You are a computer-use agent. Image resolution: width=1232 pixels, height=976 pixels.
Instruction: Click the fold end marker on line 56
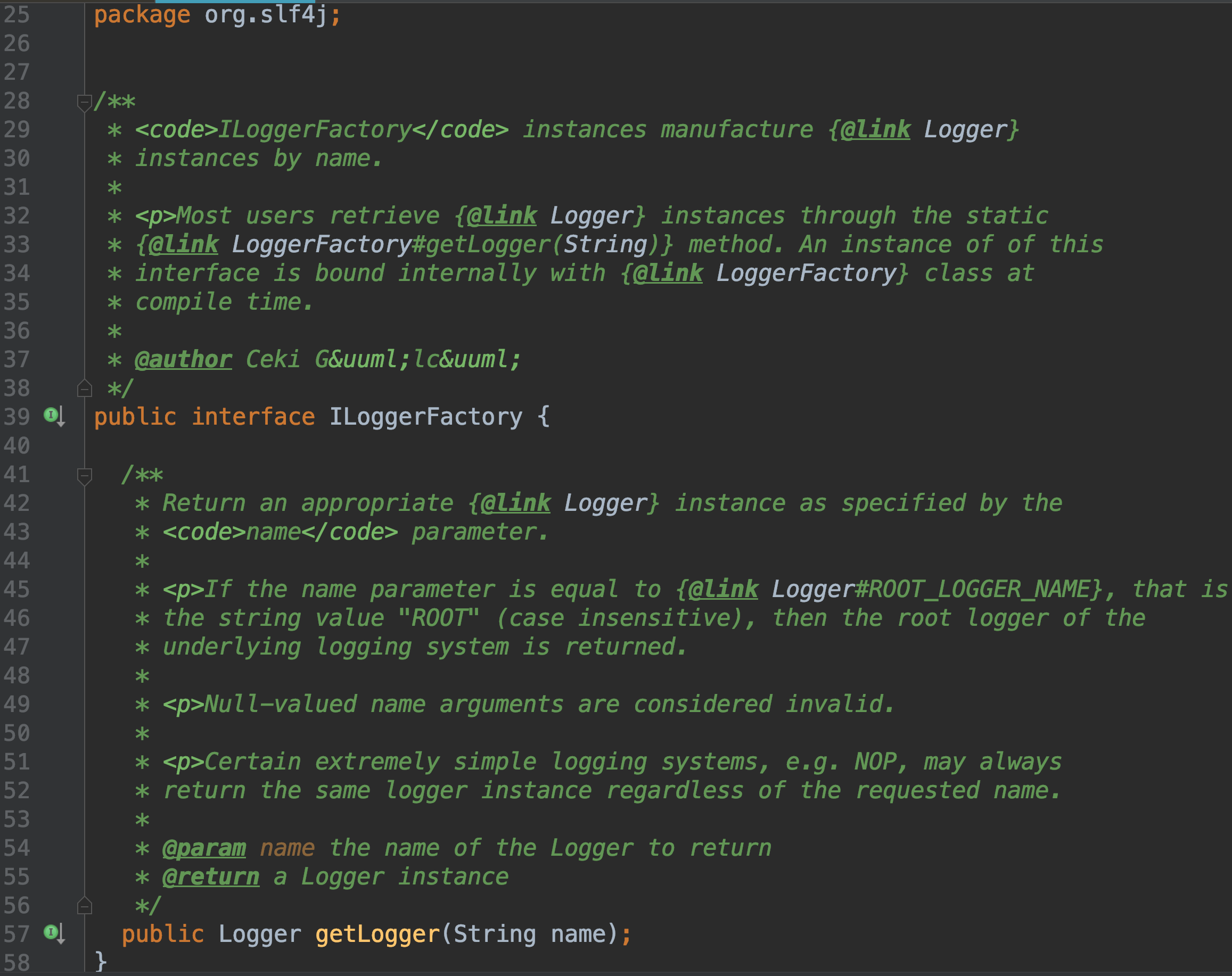click(85, 906)
